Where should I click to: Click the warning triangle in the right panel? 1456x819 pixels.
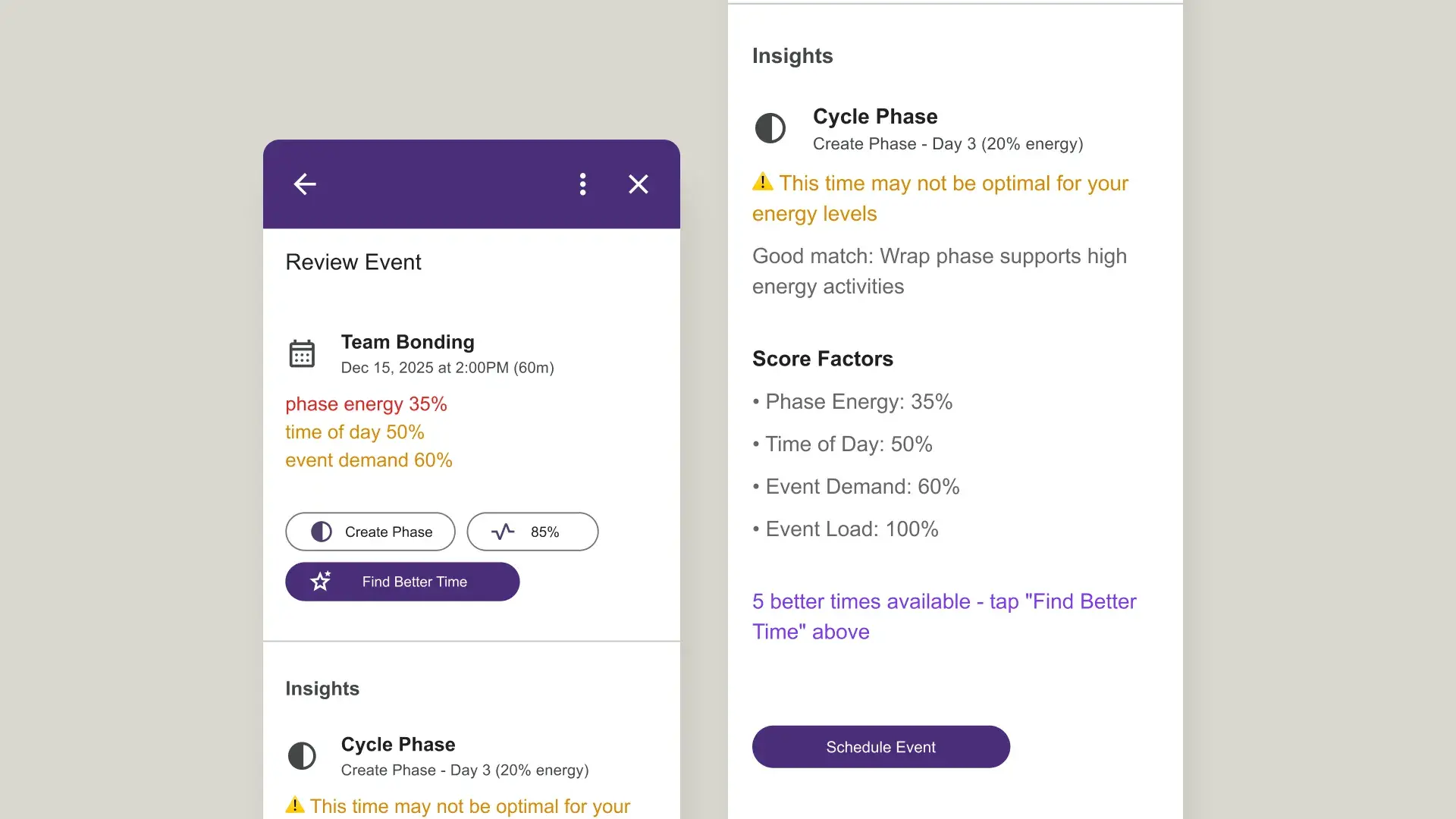point(762,182)
